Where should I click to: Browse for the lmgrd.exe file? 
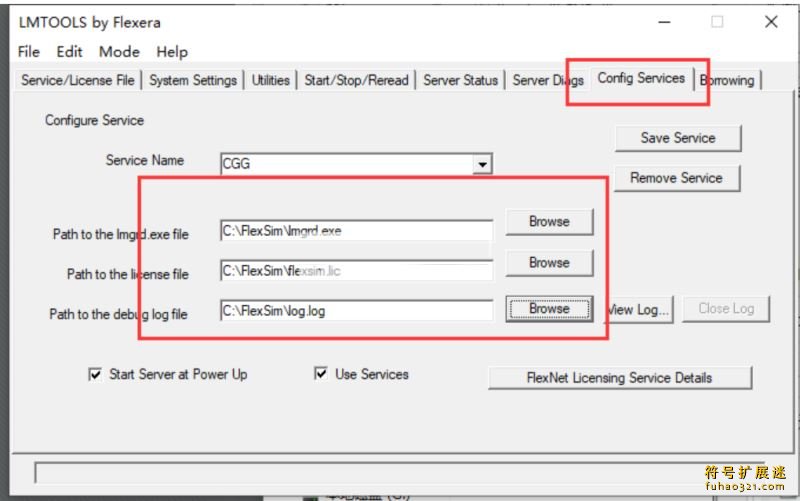coord(549,221)
